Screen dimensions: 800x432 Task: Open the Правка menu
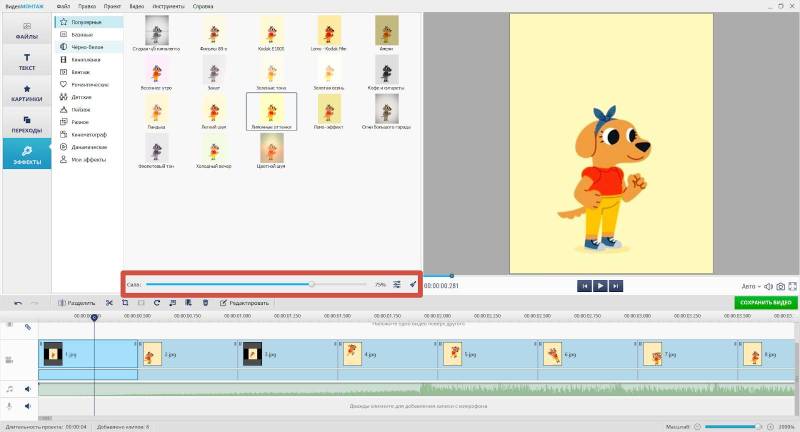[87, 7]
